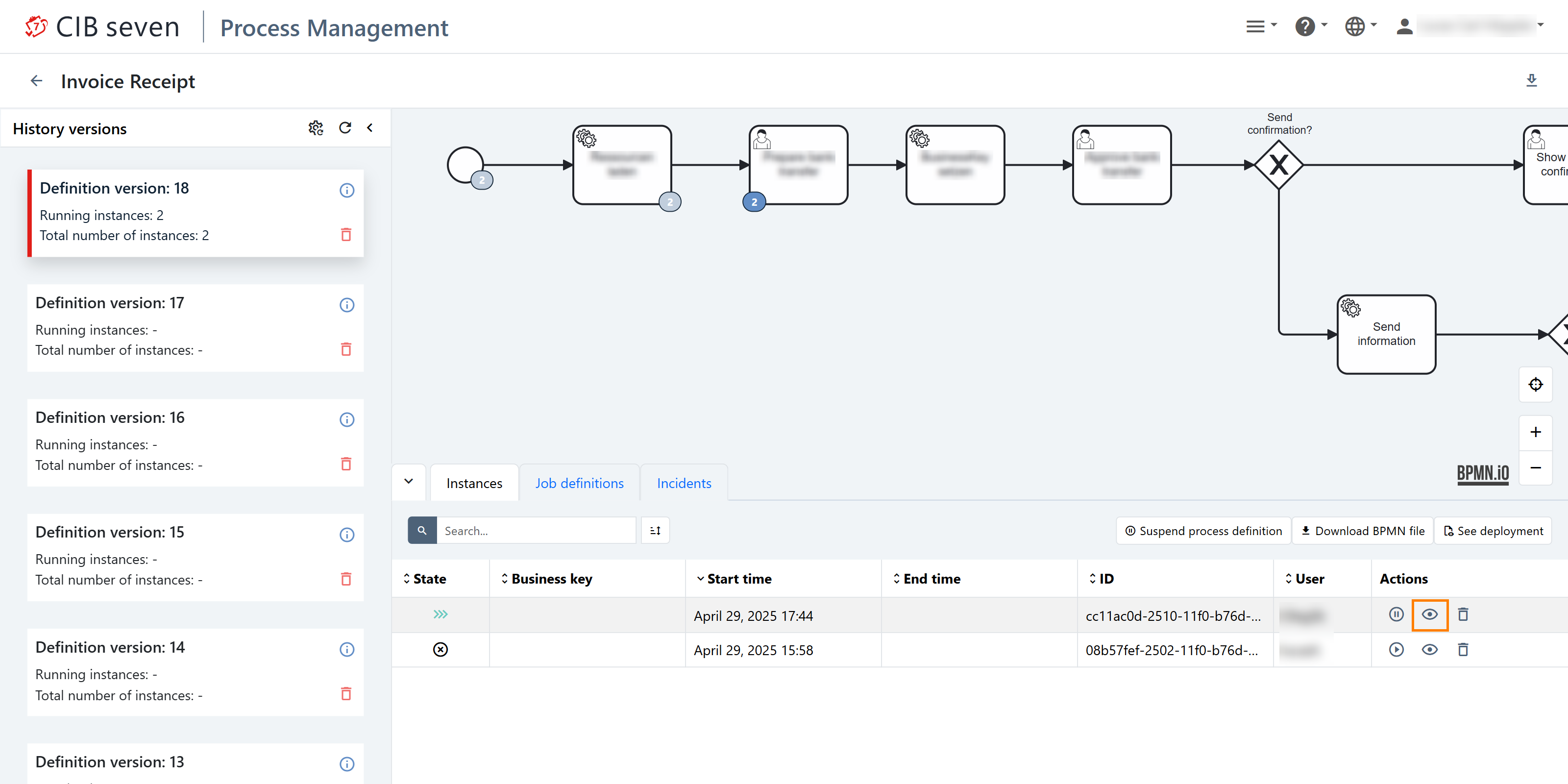
Task: Open the help menu dropdown
Action: (x=1311, y=27)
